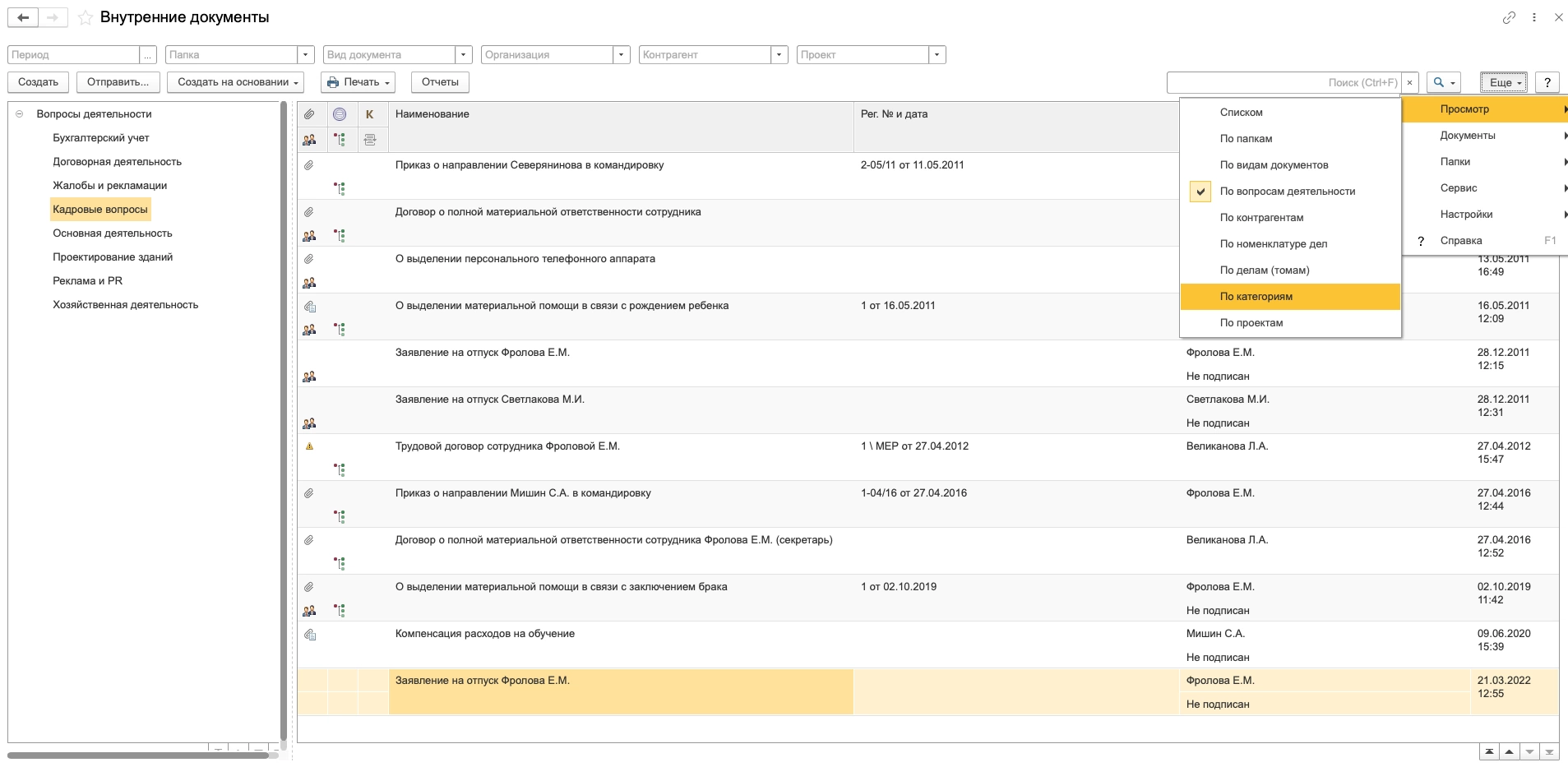Click the participants column header icon
The image size is (1568, 767).
[x=309, y=140]
